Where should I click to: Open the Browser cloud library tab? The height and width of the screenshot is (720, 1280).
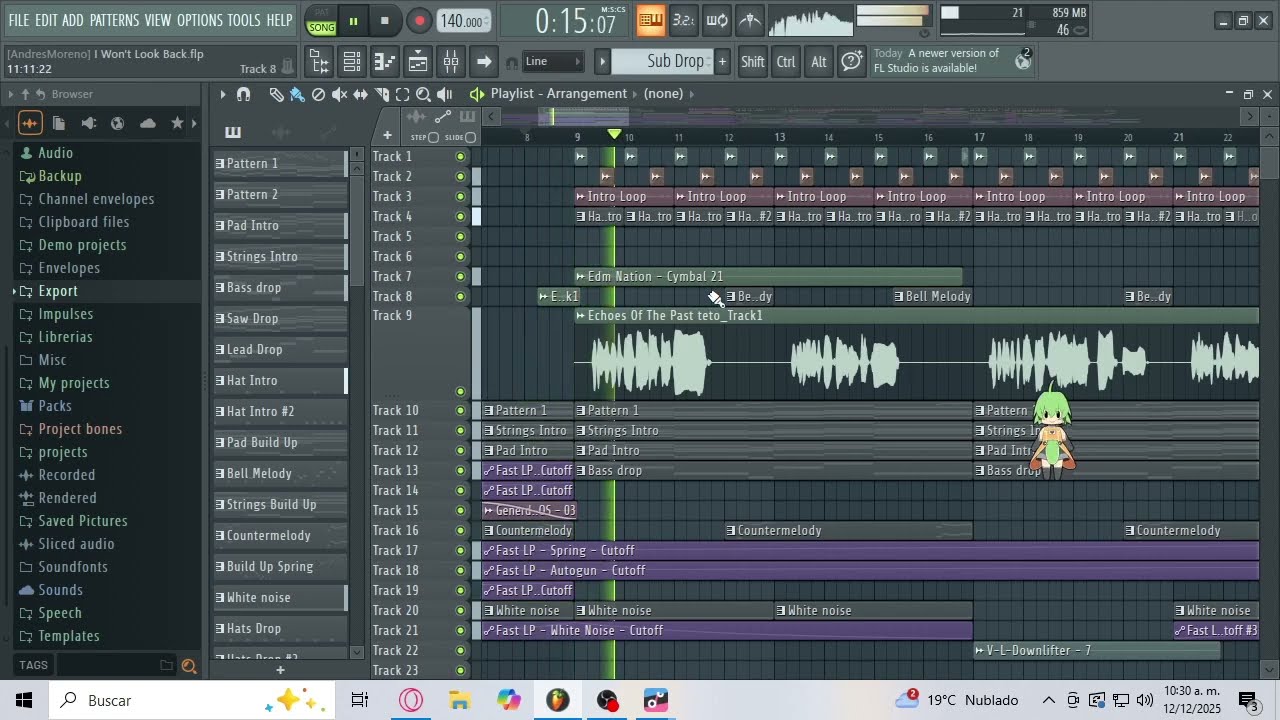(147, 123)
